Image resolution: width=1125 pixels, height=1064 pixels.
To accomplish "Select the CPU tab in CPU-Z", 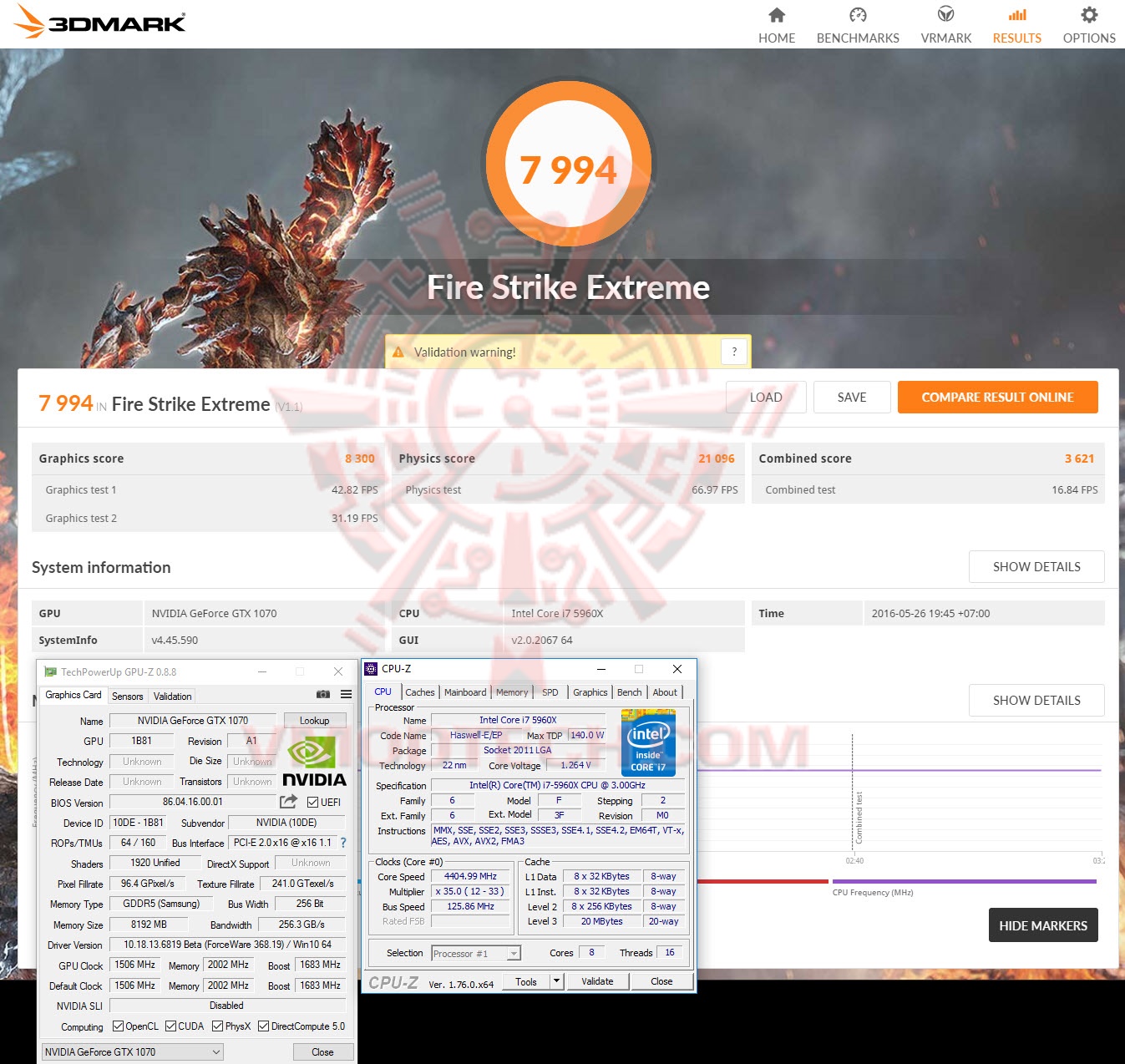I will point(383,692).
